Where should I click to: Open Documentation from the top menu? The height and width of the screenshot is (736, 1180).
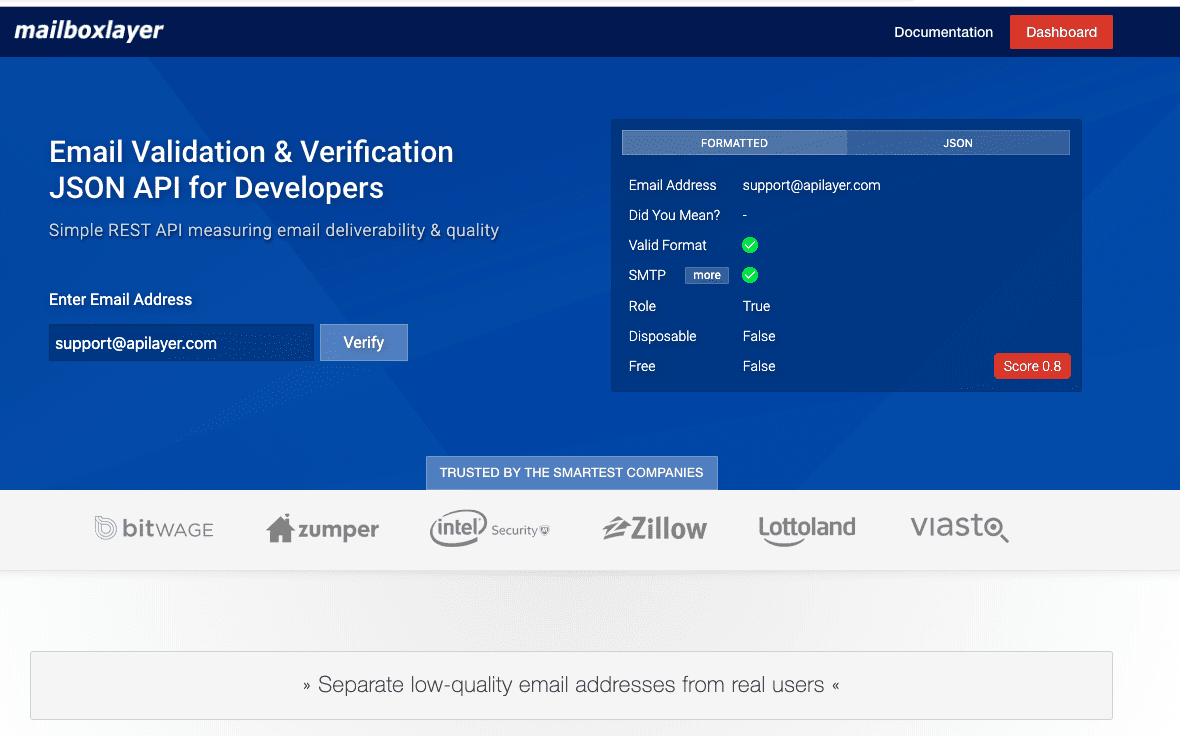(943, 31)
